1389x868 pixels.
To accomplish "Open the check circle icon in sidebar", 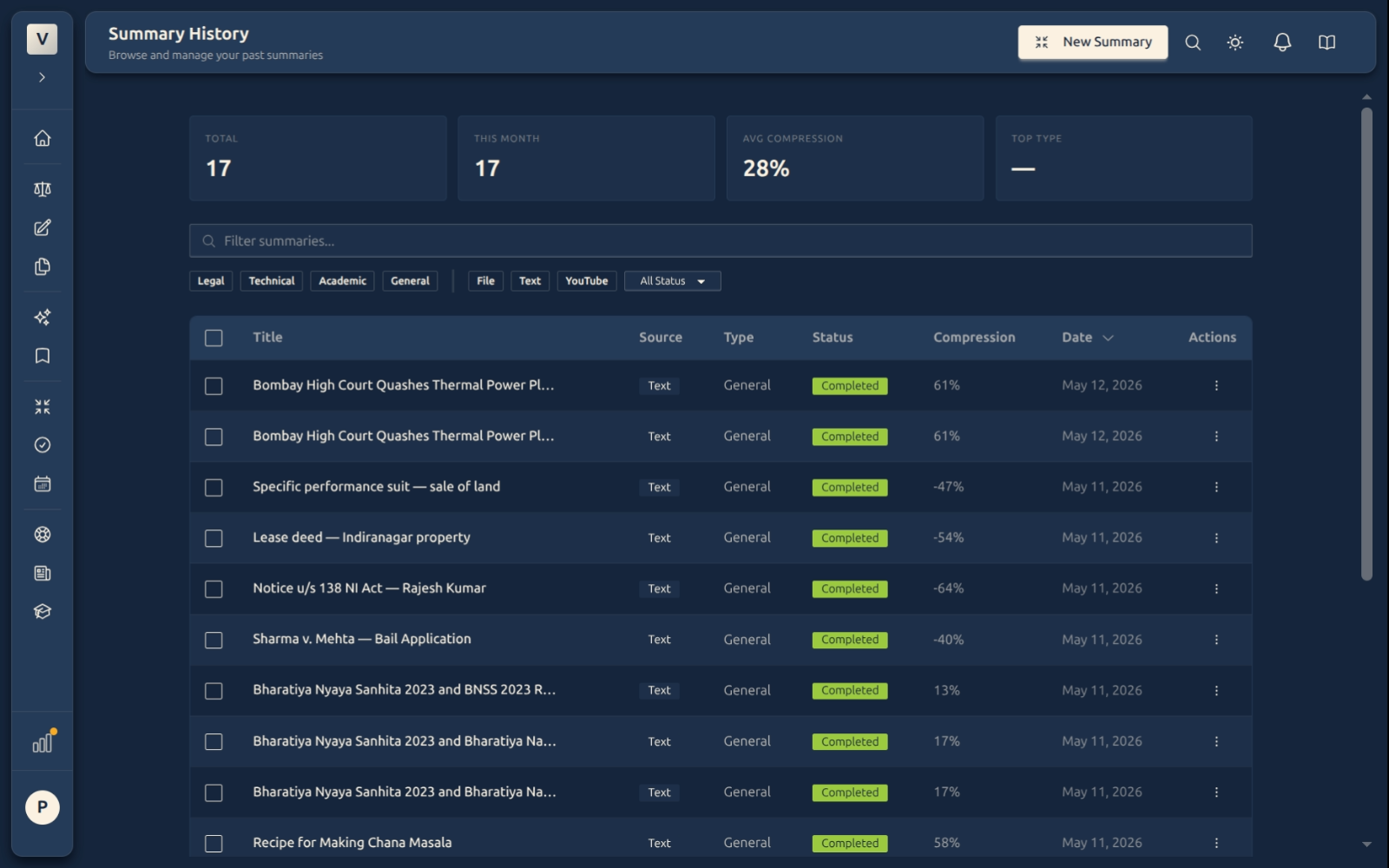I will pyautogui.click(x=42, y=445).
